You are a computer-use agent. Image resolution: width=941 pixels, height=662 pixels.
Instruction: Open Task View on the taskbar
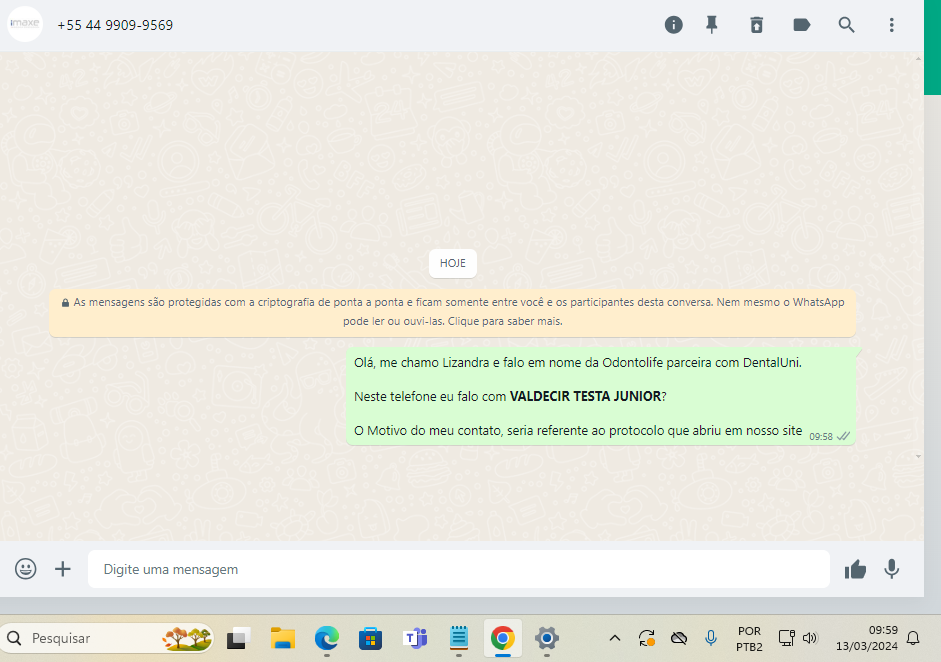[x=238, y=638]
